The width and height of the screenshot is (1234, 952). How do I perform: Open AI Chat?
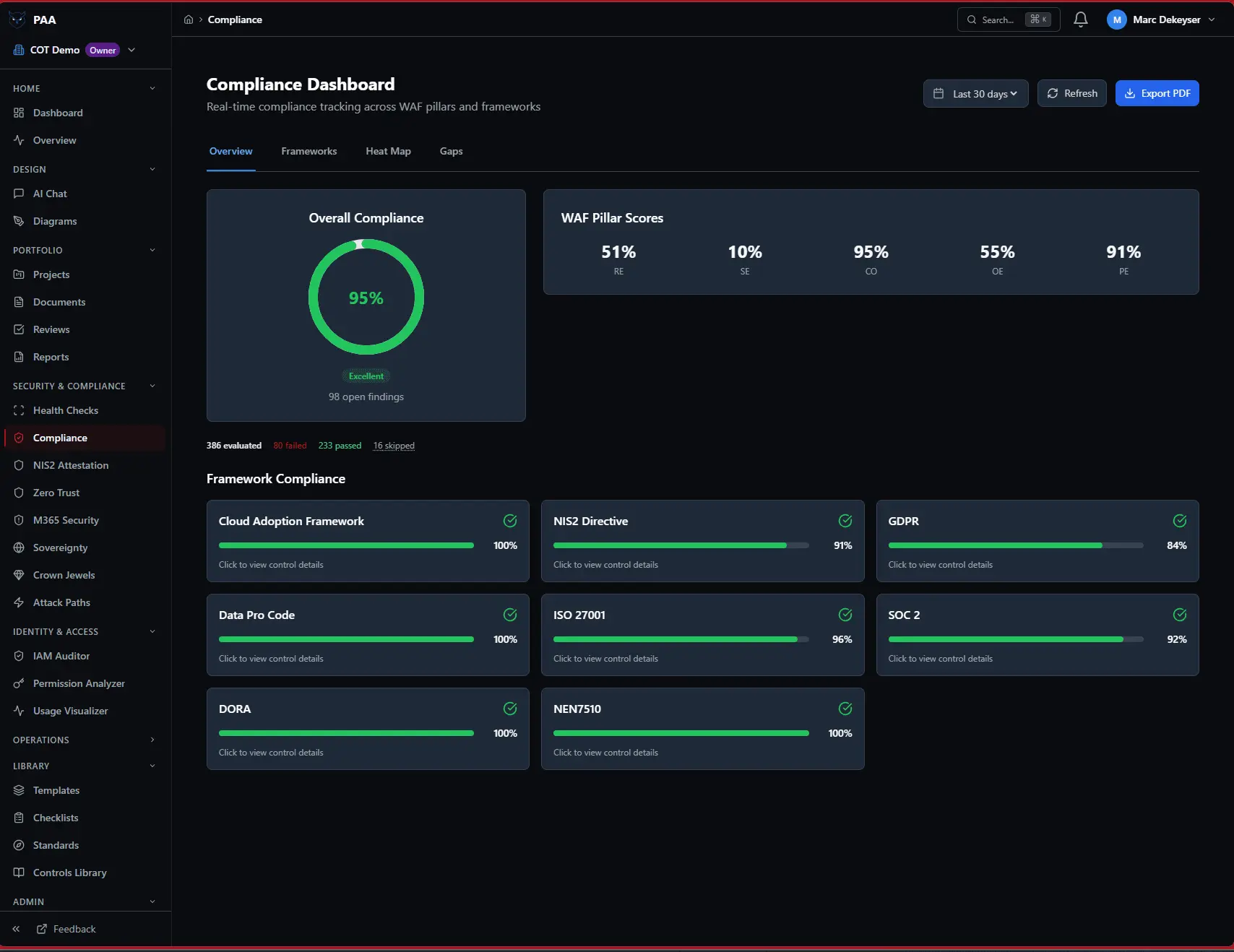[85, 194]
